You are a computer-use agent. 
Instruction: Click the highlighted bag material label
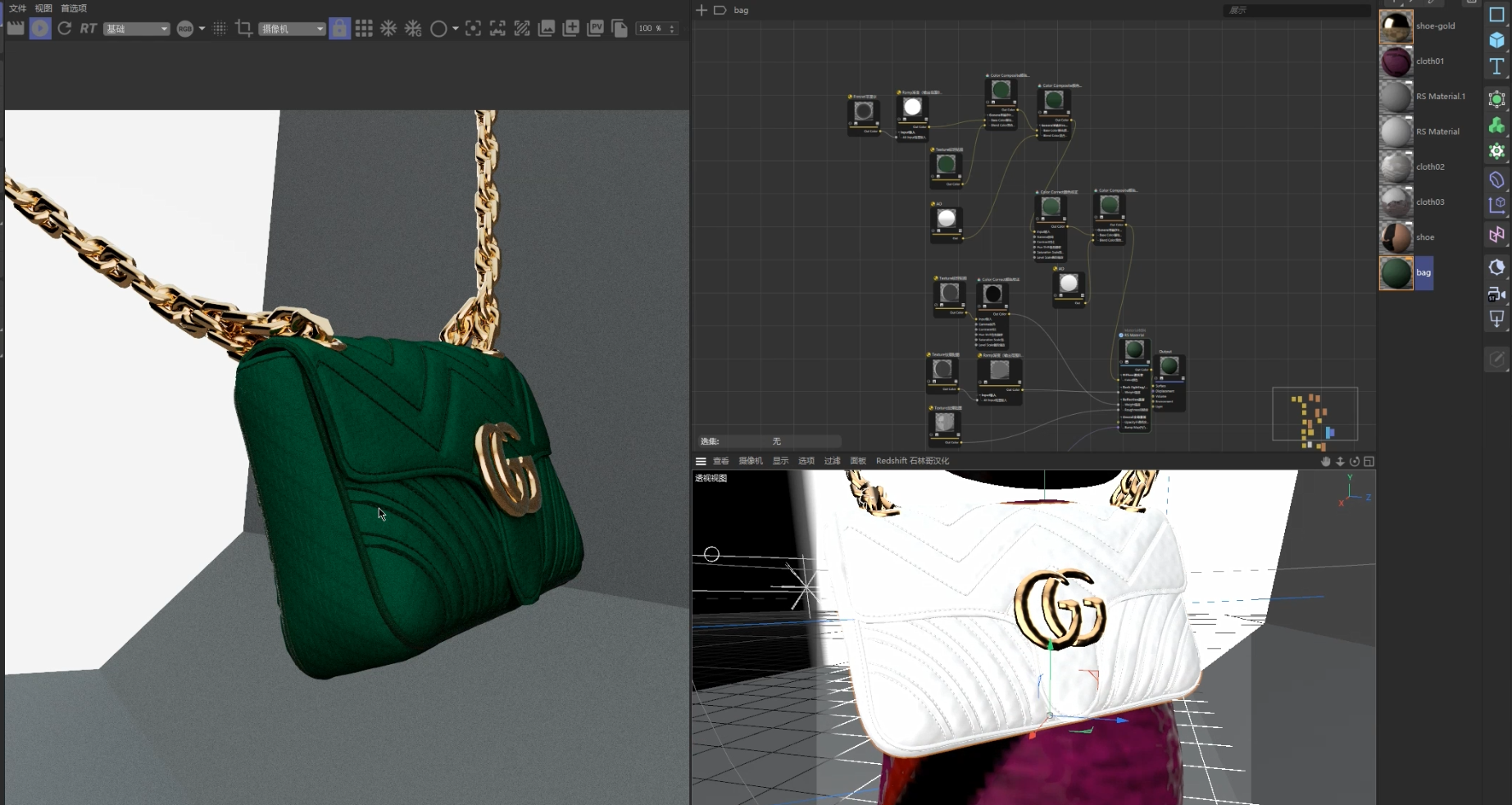coord(1423,273)
